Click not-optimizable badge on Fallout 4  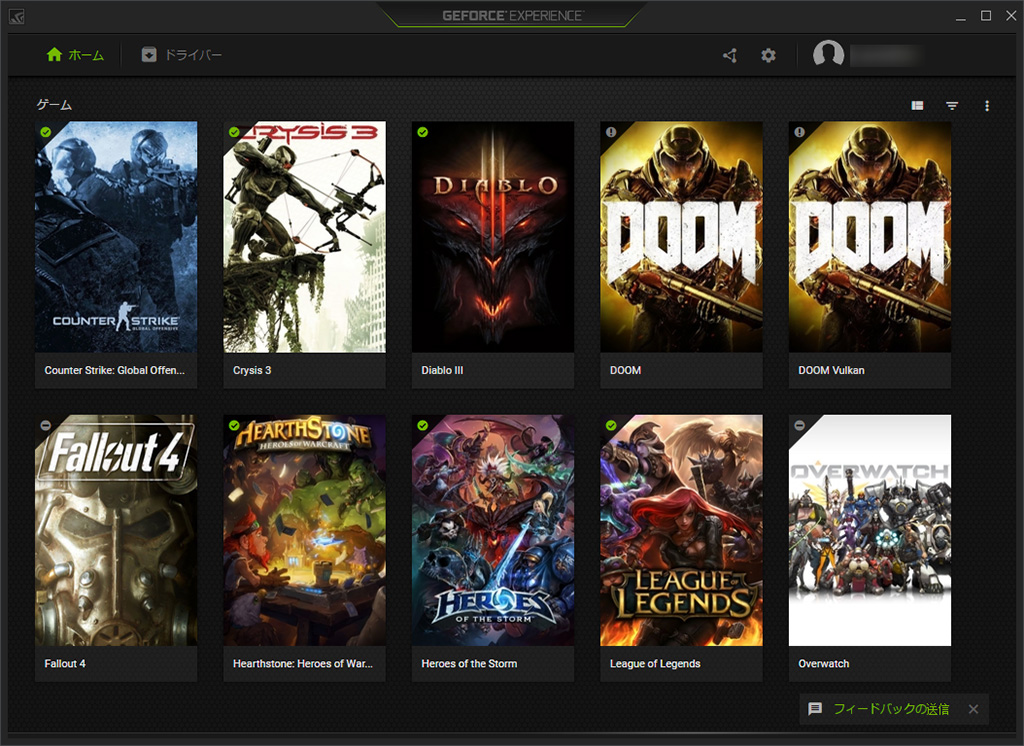coord(45,425)
